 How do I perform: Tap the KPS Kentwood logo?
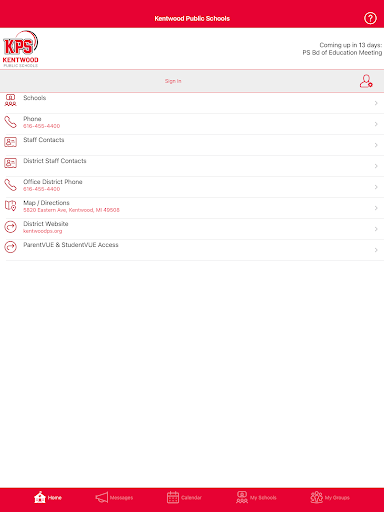point(20,49)
